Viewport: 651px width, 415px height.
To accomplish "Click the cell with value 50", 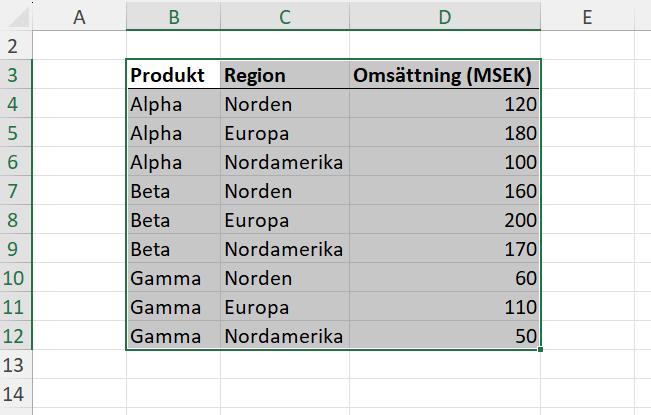I will pyautogui.click(x=444, y=336).
